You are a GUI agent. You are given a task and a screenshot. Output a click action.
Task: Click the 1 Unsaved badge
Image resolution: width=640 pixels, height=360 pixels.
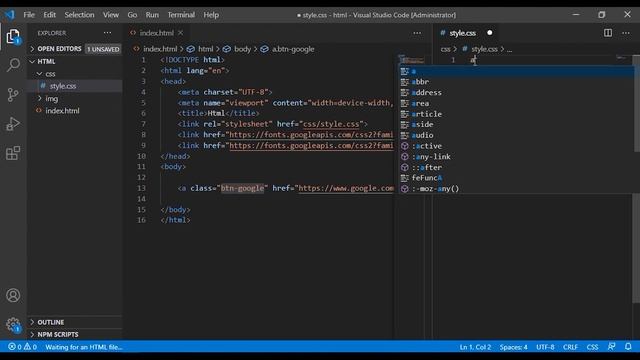(103, 49)
